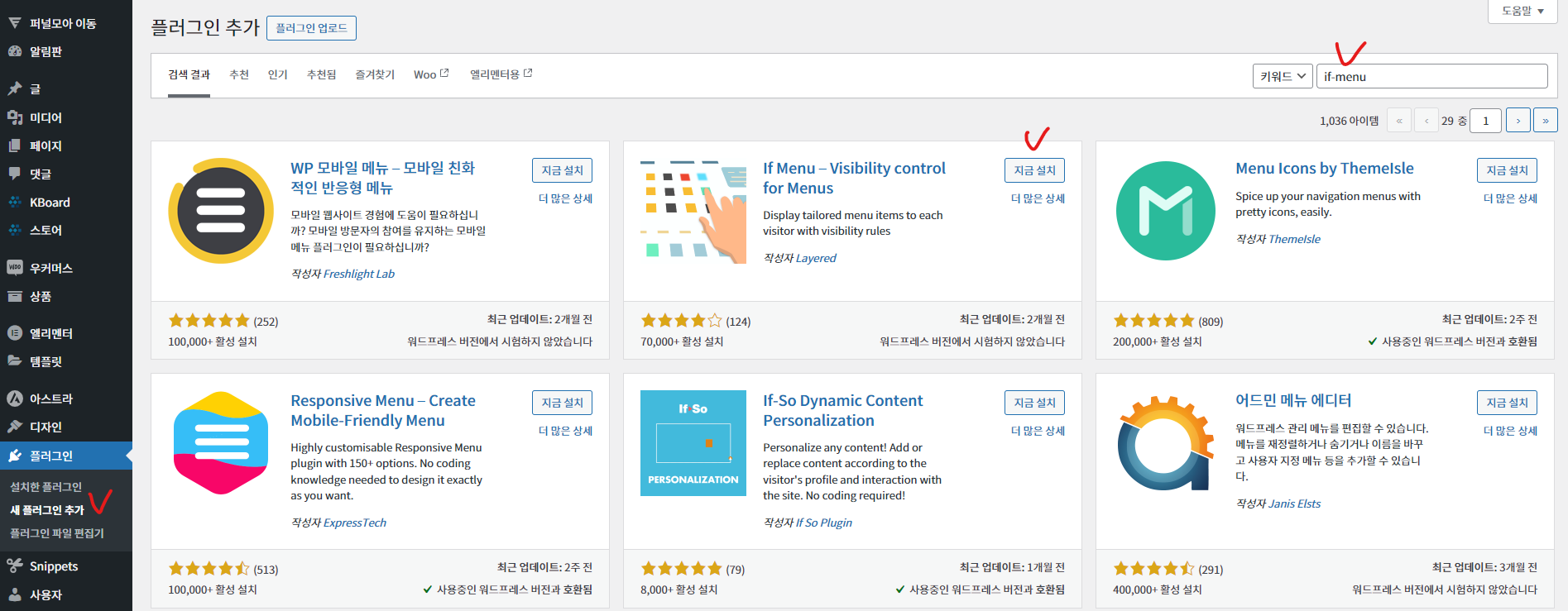
Task: Open the 디자인 brush icon
Action: [x=15, y=427]
